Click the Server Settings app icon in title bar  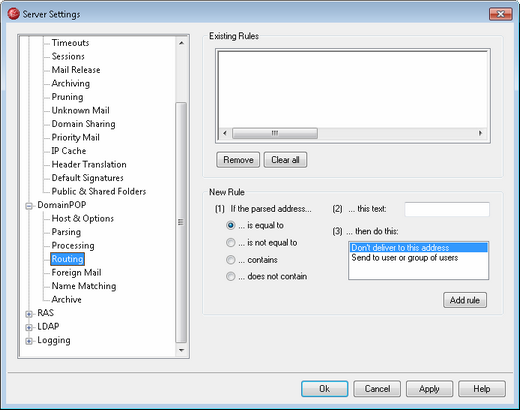[14, 14]
